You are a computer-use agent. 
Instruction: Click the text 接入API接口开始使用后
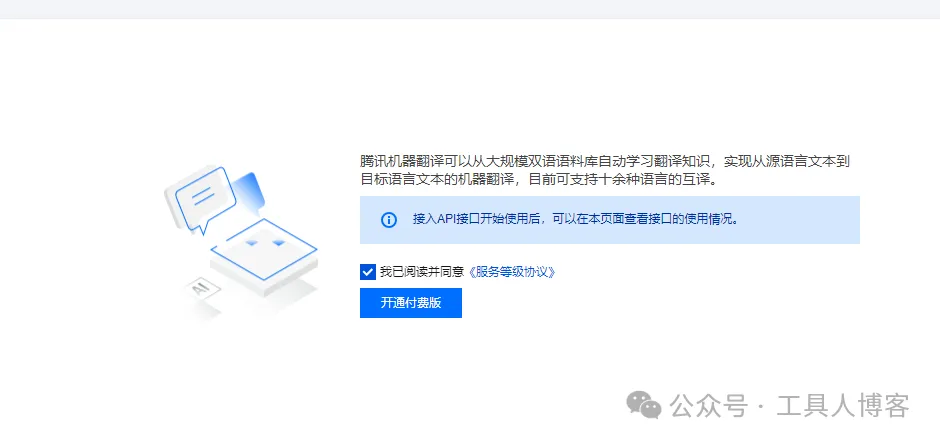point(478,219)
